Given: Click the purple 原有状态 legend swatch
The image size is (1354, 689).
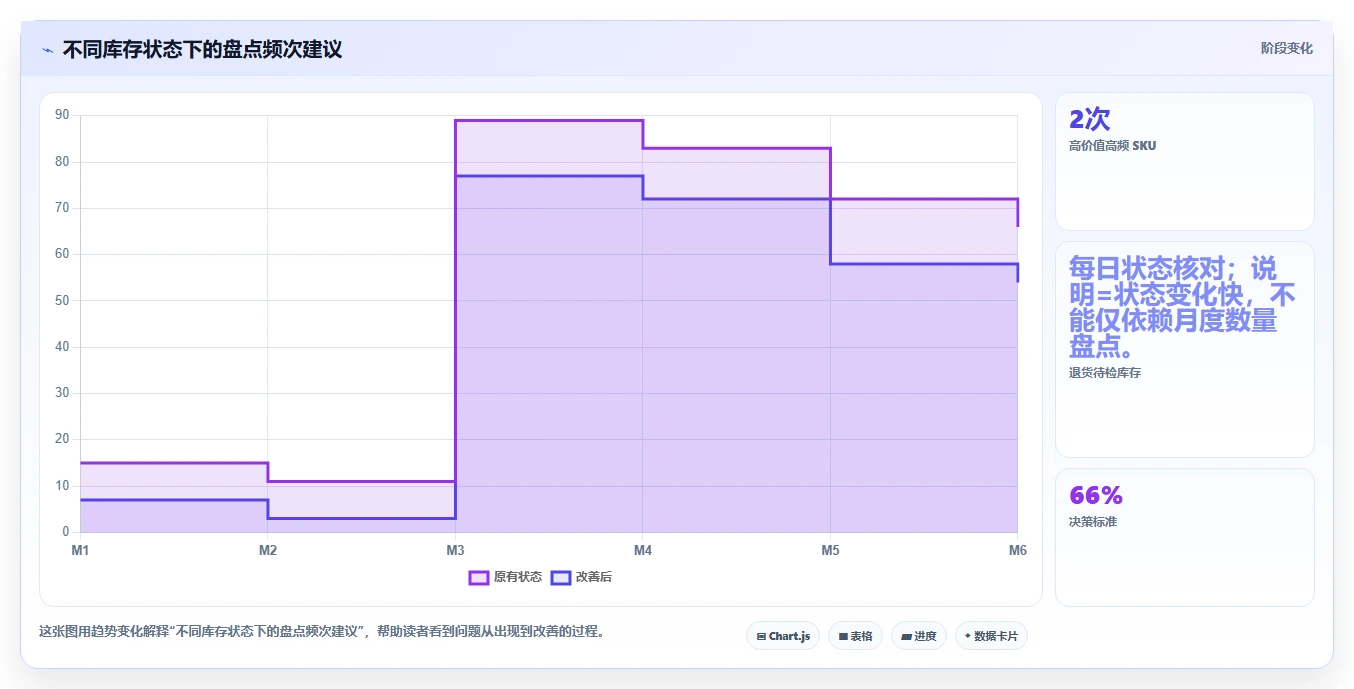Looking at the screenshot, I should click(479, 577).
